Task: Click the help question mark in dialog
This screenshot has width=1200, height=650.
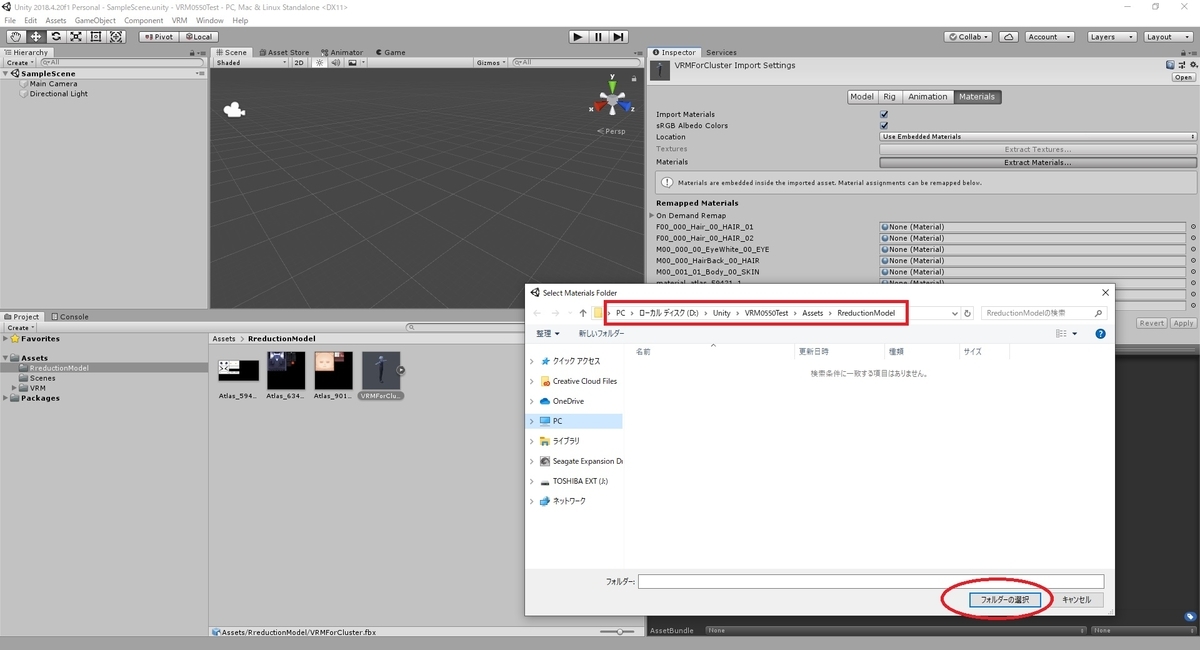Action: pyautogui.click(x=1100, y=333)
